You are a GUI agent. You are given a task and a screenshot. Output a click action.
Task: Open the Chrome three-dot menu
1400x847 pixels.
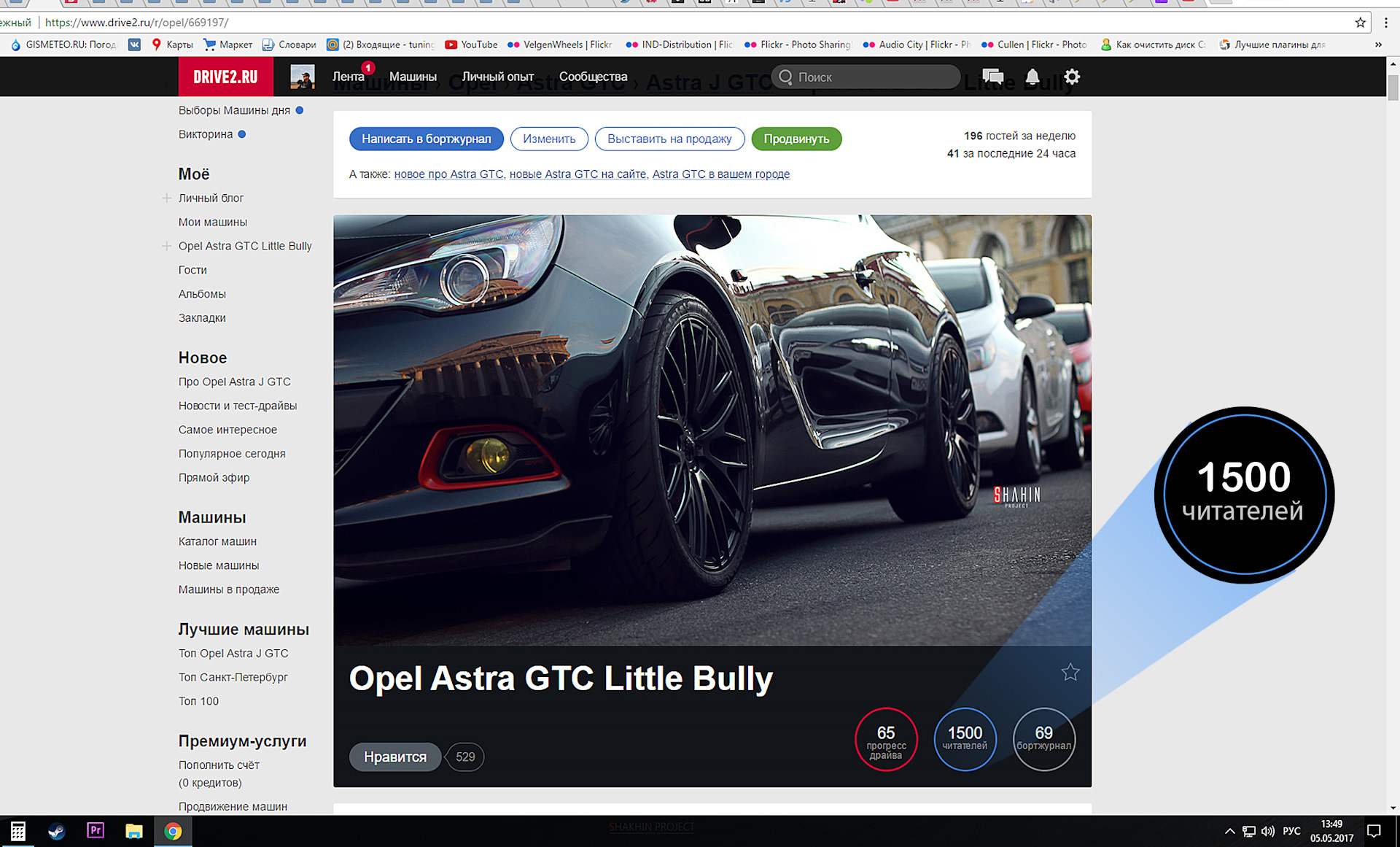point(1385,23)
